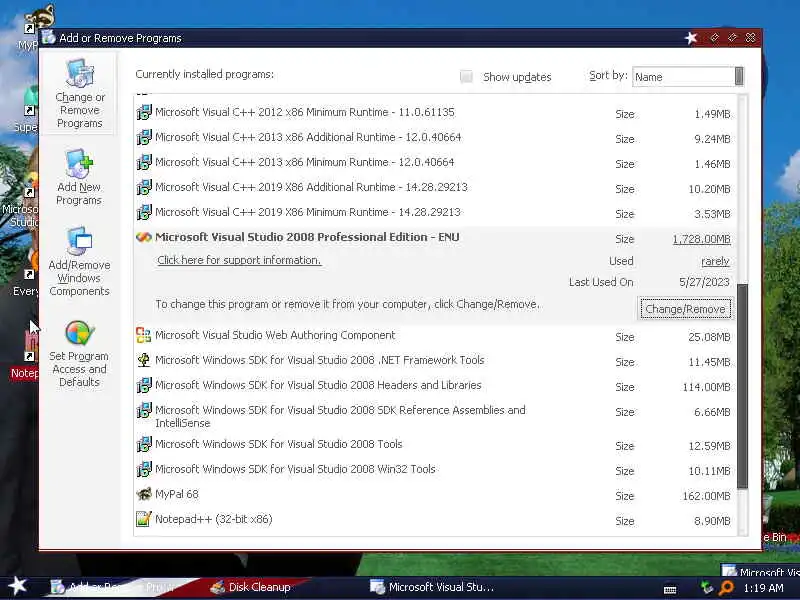
Task: Click the 8.90MB size of Notepad++
Action: click(712, 521)
